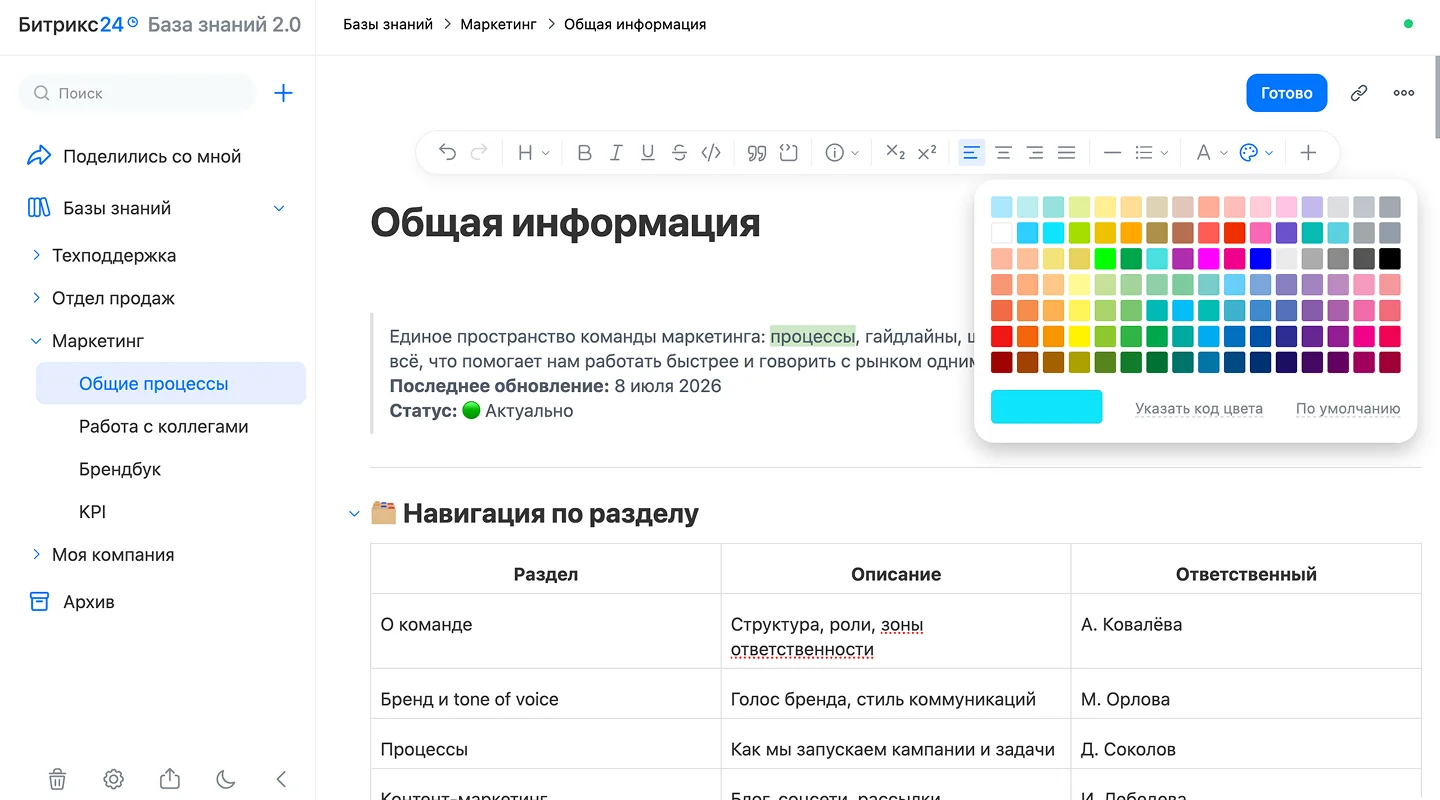Copy page link with the chain icon

1358,93
